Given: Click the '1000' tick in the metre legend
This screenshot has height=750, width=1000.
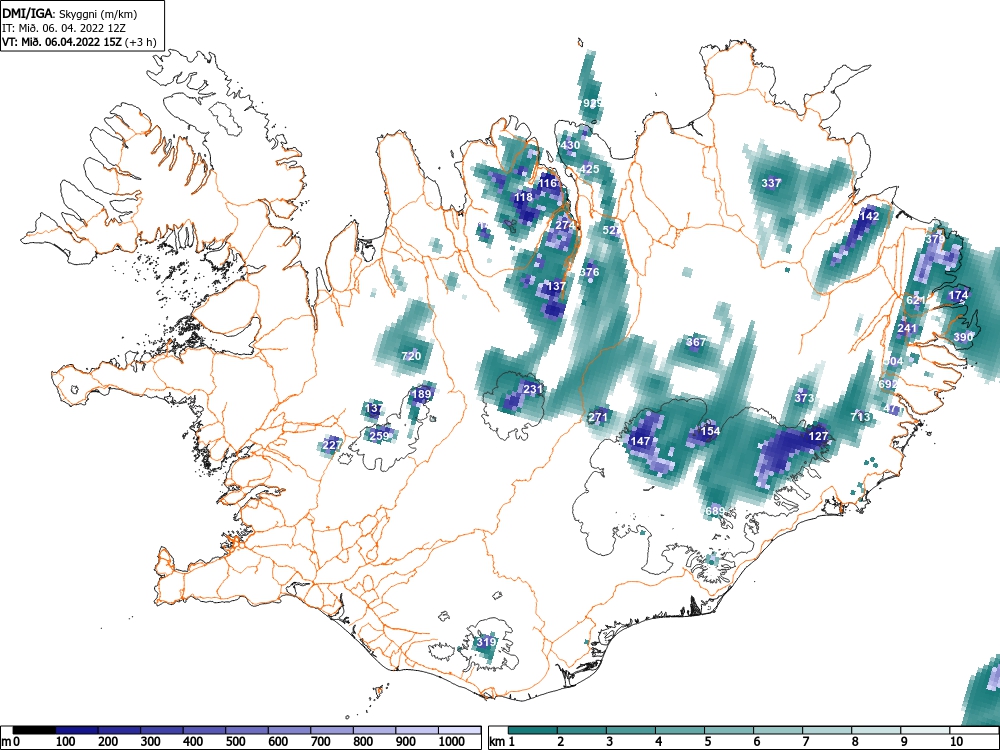Looking at the screenshot, I should coord(452,741).
